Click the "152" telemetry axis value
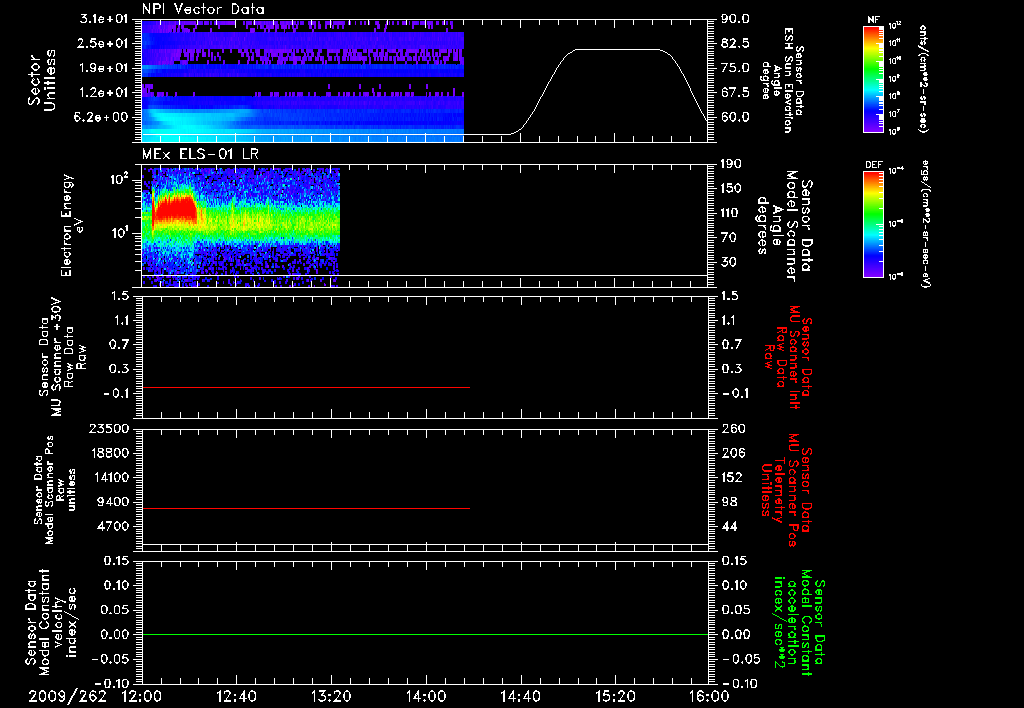The width and height of the screenshot is (1024, 708). pyautogui.click(x=733, y=477)
